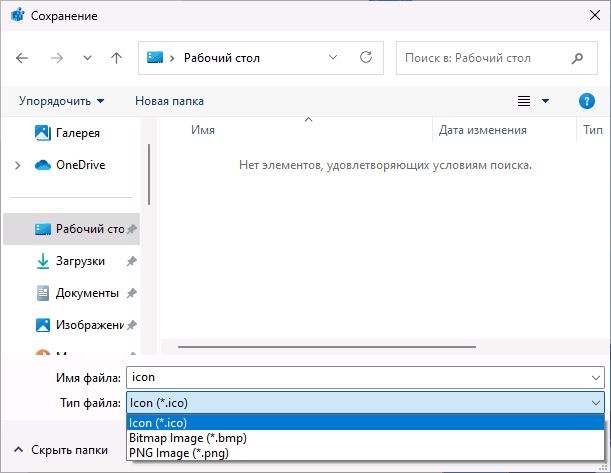
Task: Open address bar history dropdown
Action: pyautogui.click(x=333, y=57)
